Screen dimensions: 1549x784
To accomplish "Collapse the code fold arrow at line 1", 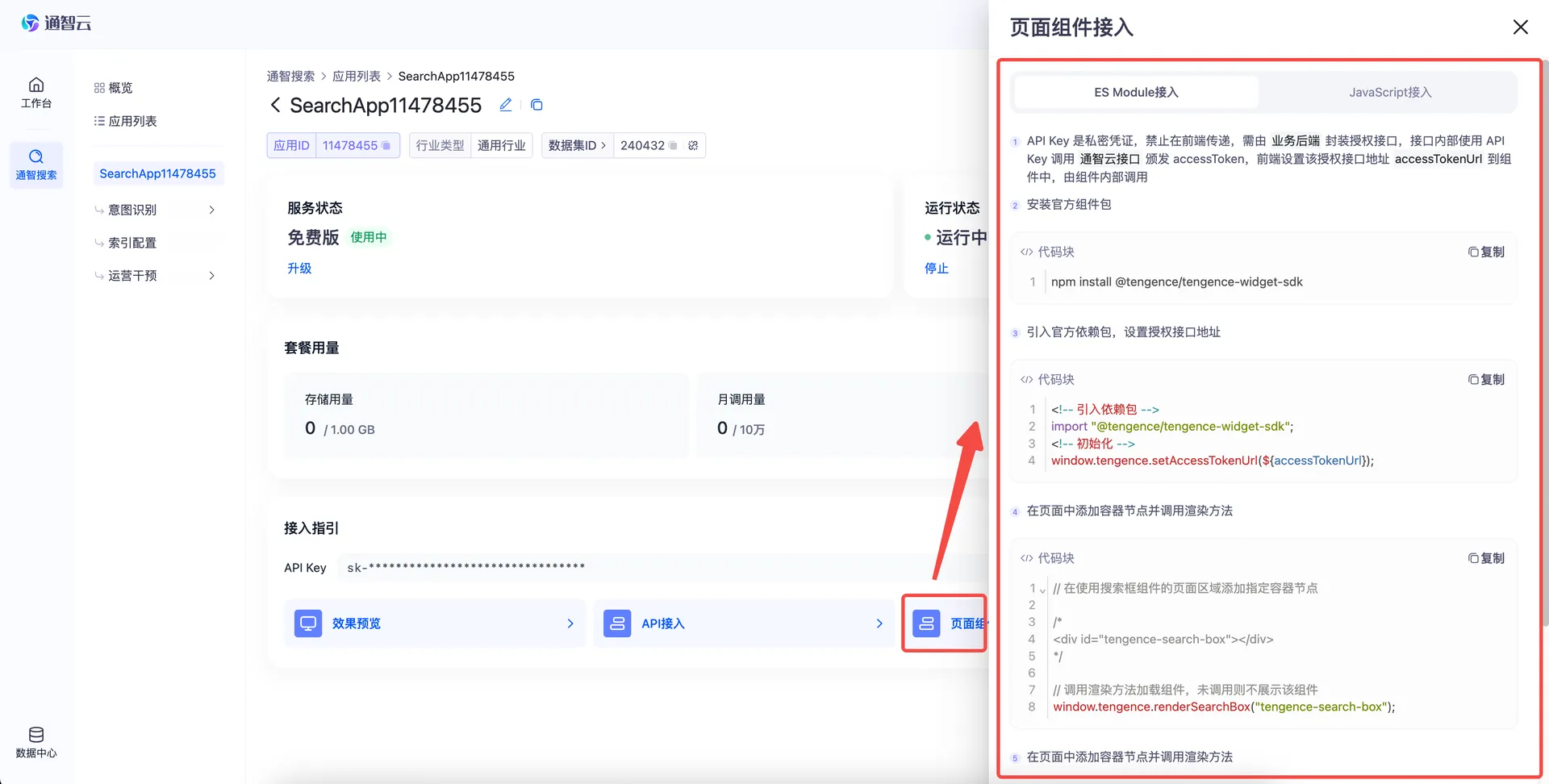I will 1042,590.
